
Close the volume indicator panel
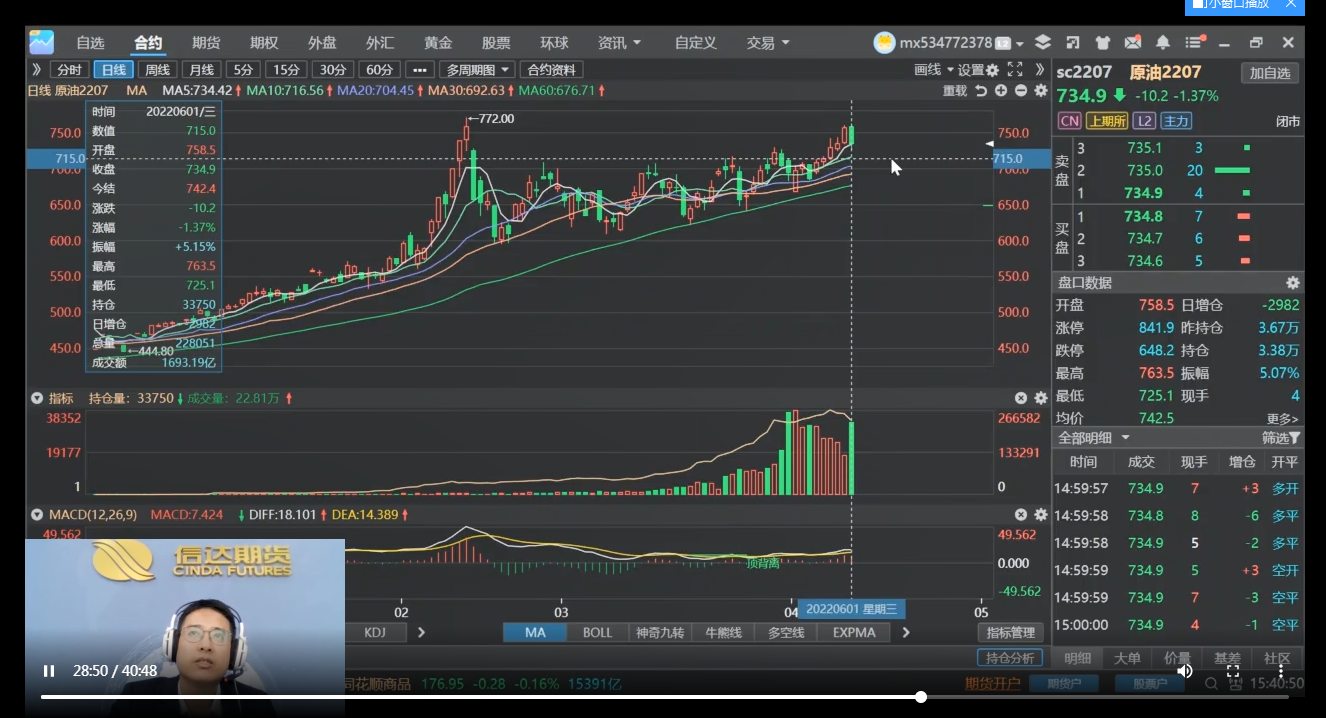1021,398
